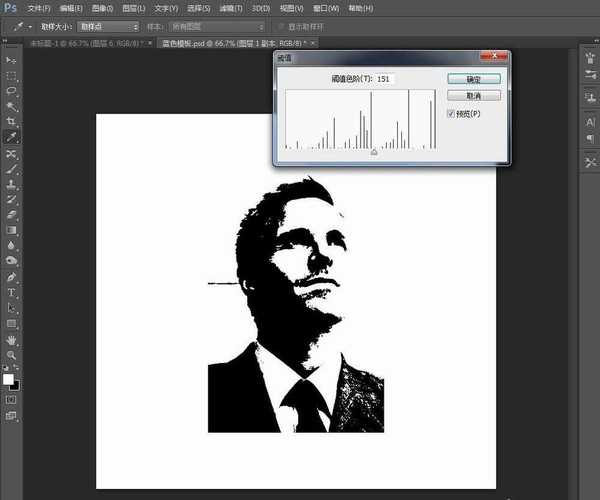Enable the 显示取样环 checkbox
600x500 pixels.
coord(280,26)
